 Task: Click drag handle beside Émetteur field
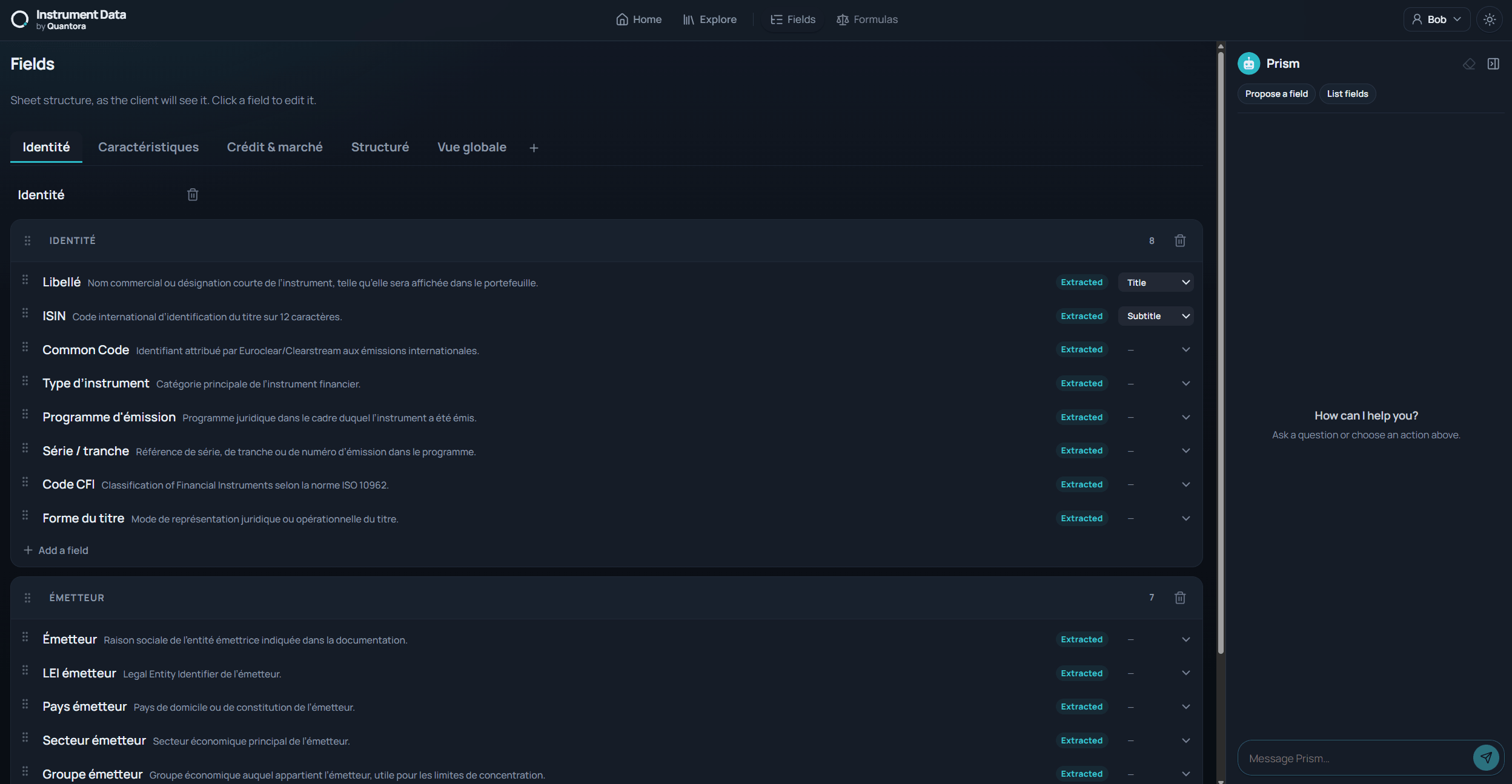pos(25,637)
